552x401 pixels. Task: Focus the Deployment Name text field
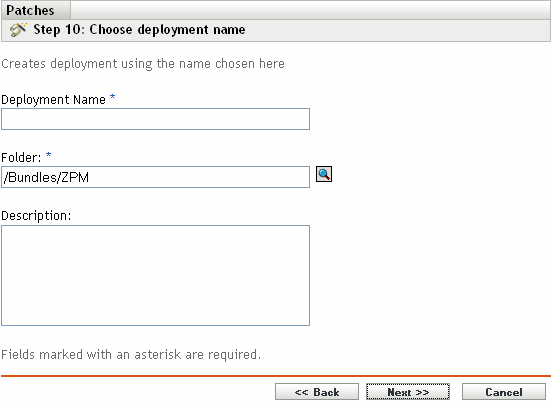pyautogui.click(x=155, y=119)
